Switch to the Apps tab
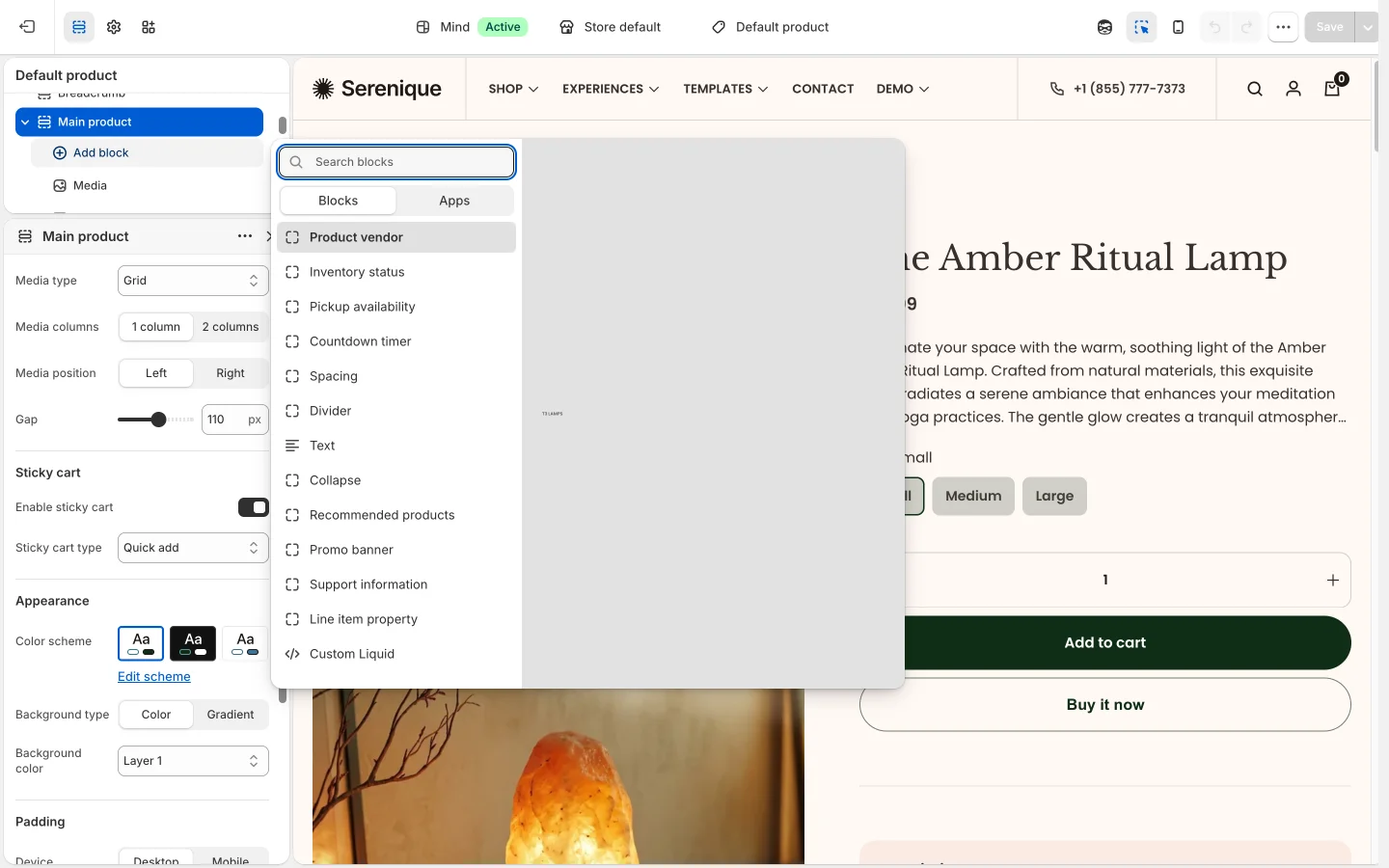The image size is (1389, 868). pyautogui.click(x=454, y=201)
